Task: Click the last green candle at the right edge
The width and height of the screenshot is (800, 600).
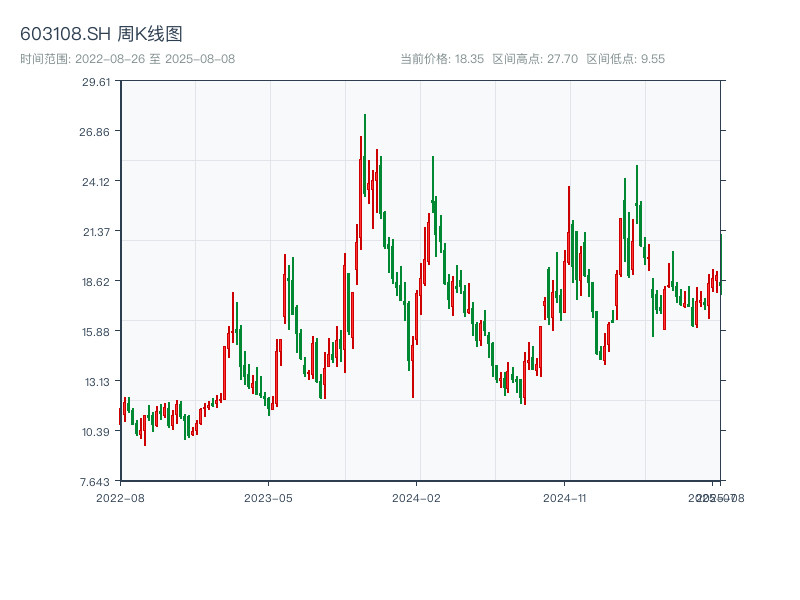Action: [x=721, y=264]
